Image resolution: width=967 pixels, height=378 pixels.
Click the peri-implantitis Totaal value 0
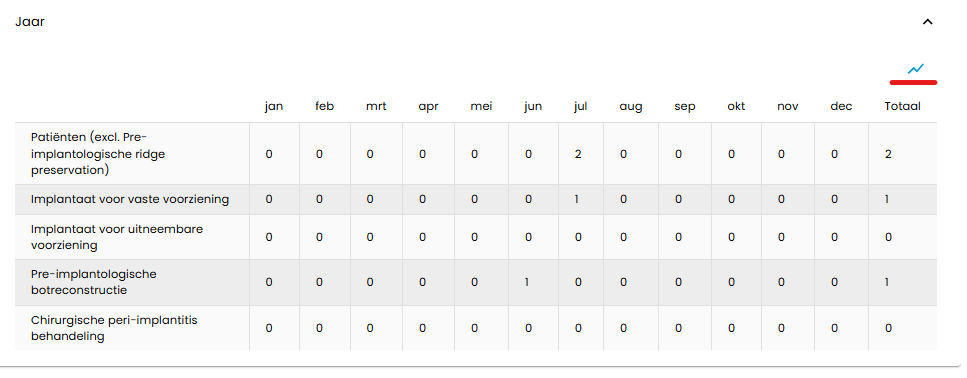coord(888,329)
